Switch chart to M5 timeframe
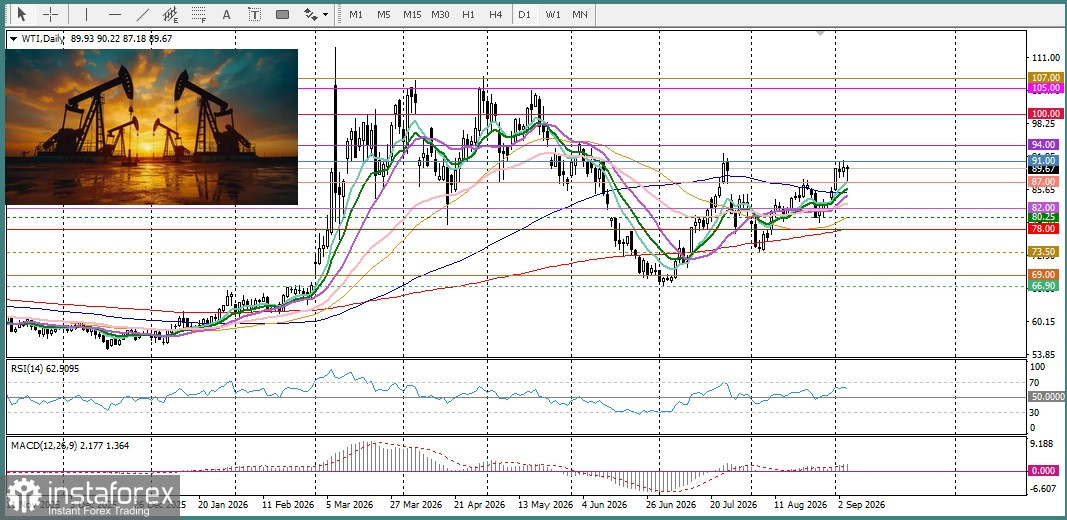The width and height of the screenshot is (1067, 520). point(384,14)
